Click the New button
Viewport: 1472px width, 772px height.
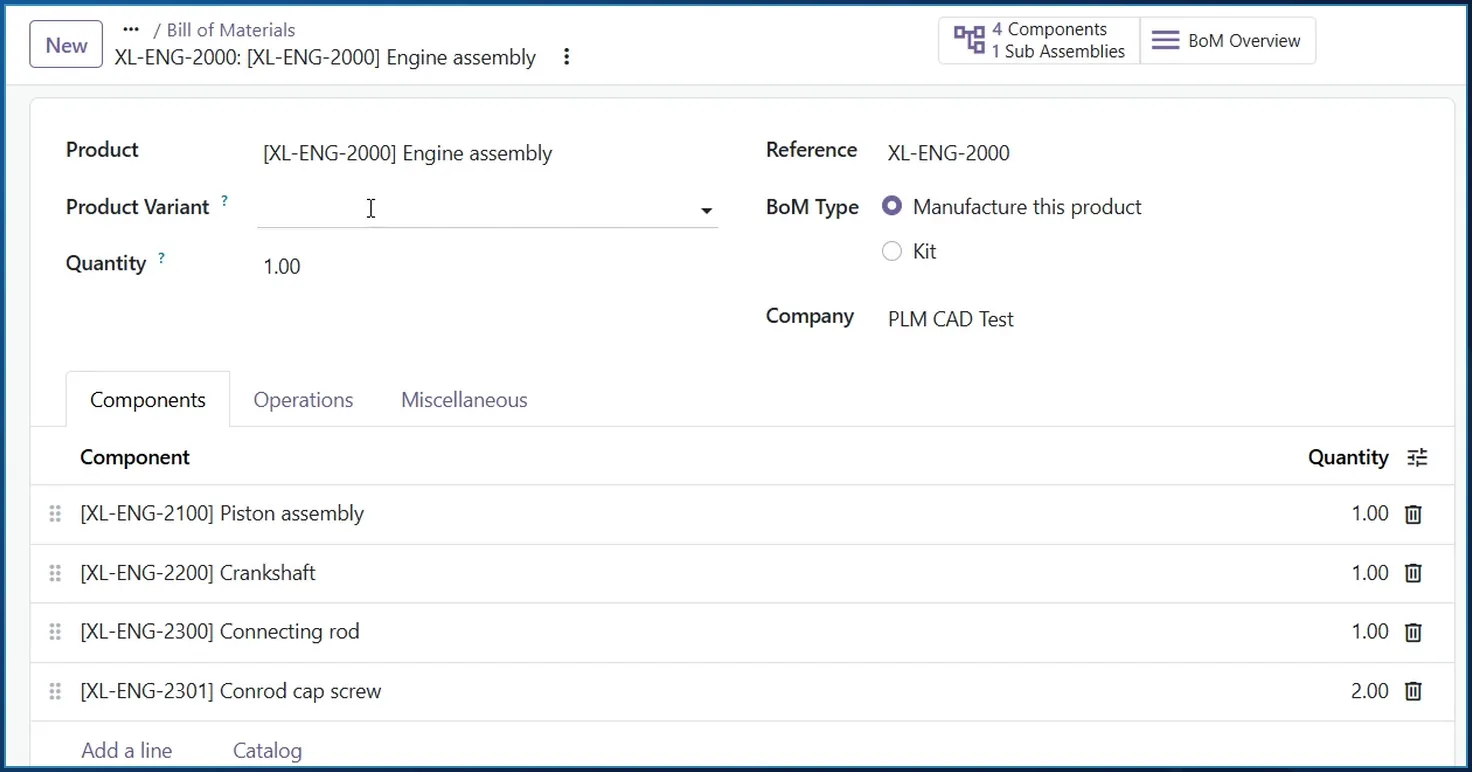[66, 45]
